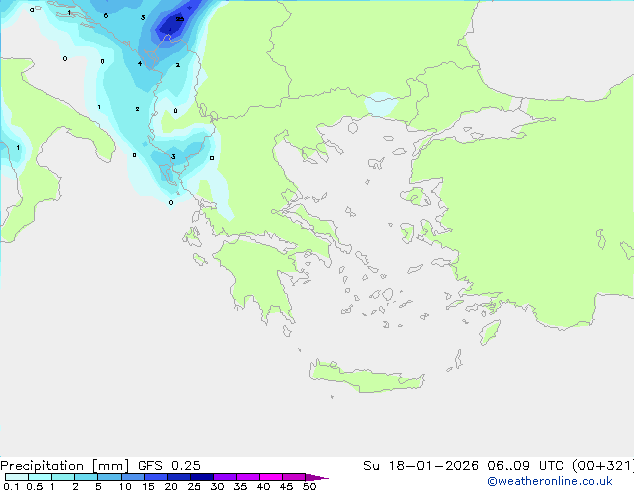
Task: Click the 'Su 18-01-2026' forecast date text
Action: click(x=421, y=466)
